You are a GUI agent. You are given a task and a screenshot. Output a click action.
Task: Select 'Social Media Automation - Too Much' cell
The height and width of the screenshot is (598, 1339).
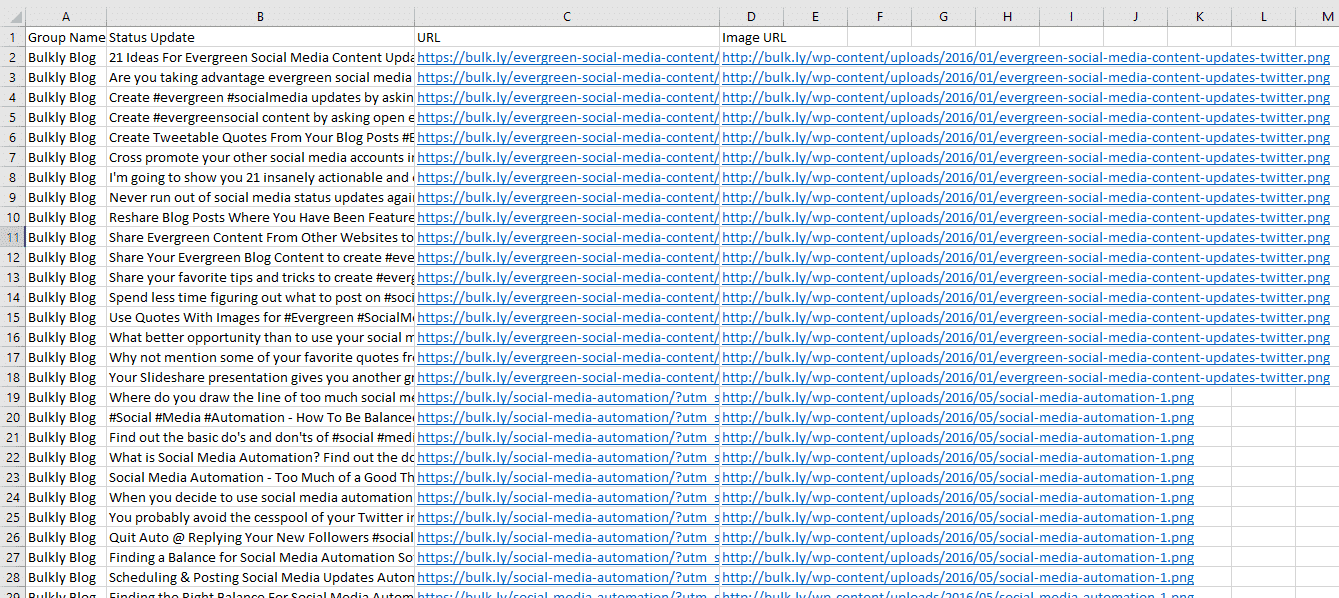click(x=260, y=477)
